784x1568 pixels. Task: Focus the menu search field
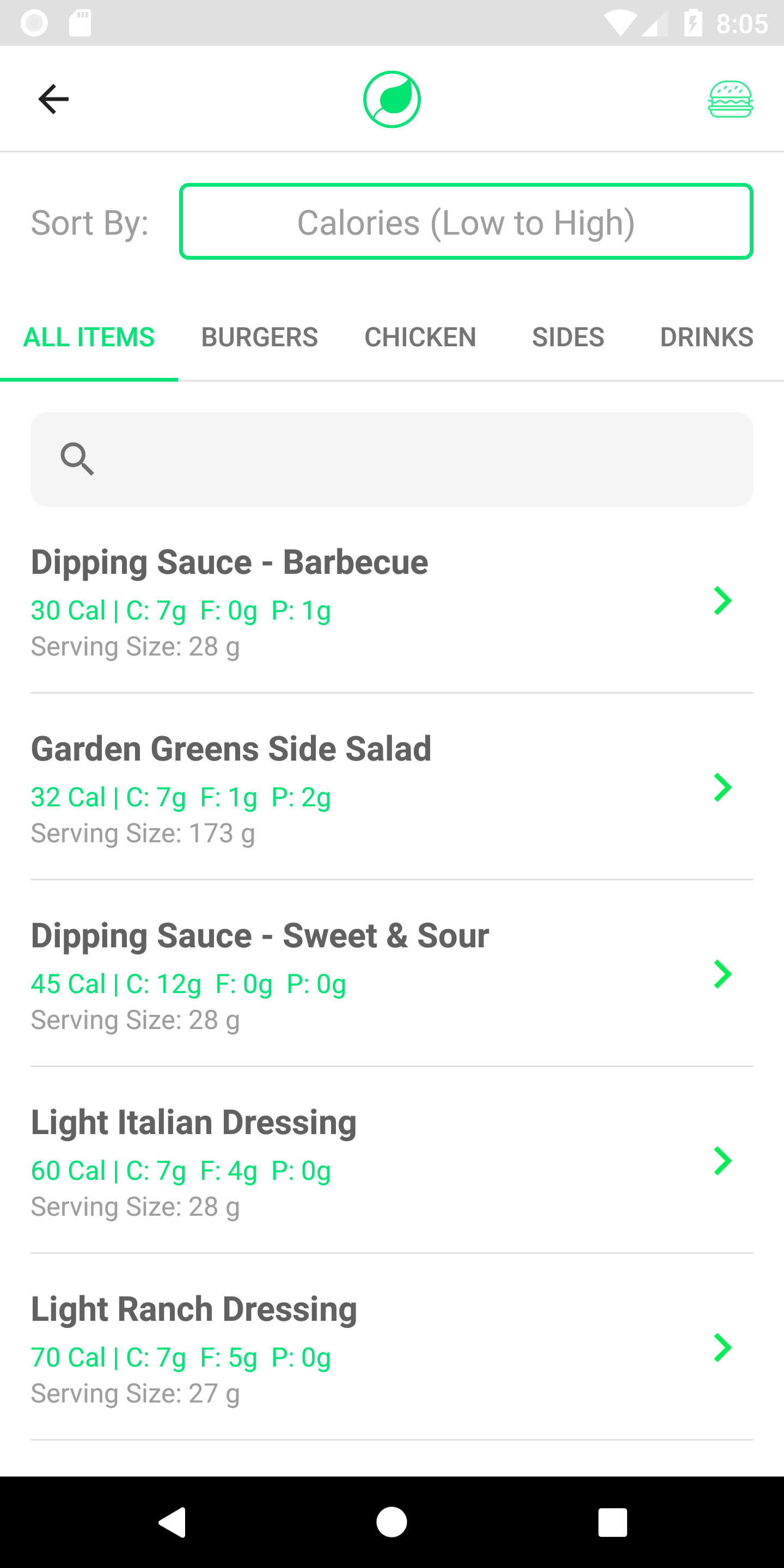tap(392, 460)
